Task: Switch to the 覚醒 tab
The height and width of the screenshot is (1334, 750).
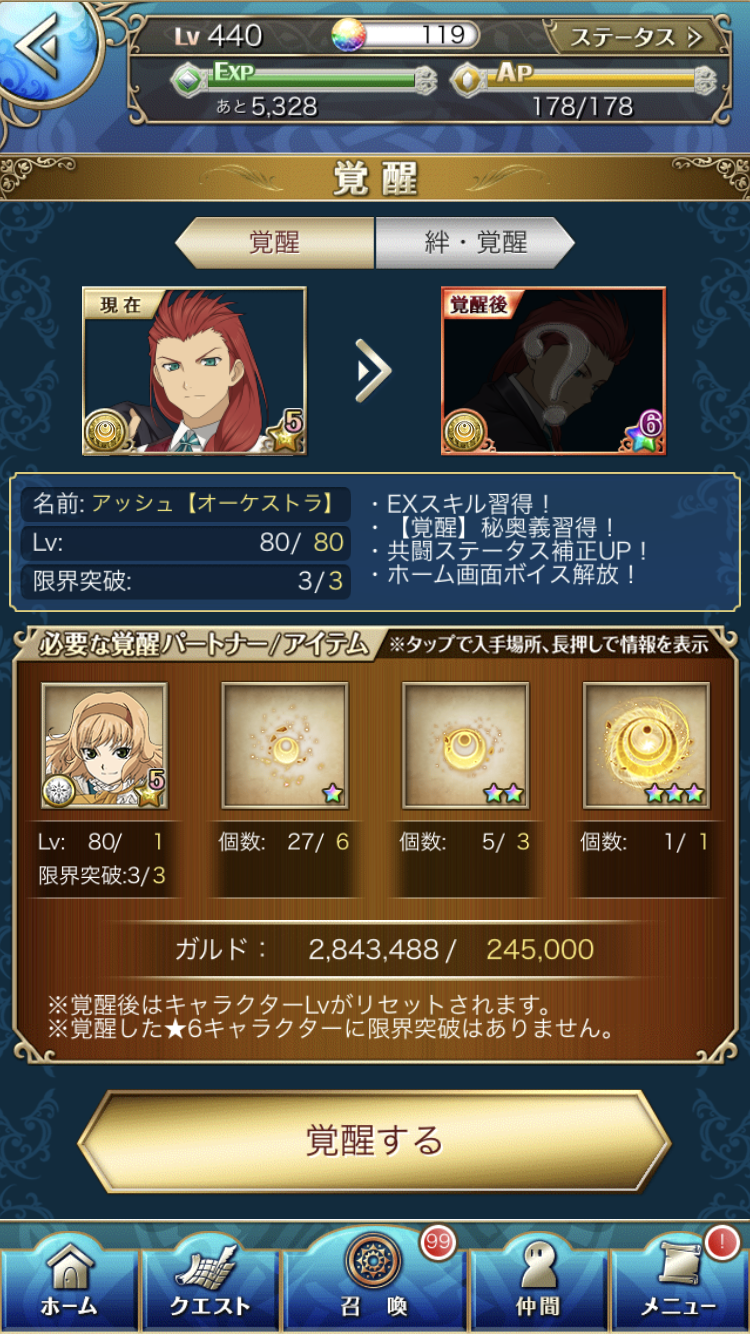Action: [x=275, y=243]
